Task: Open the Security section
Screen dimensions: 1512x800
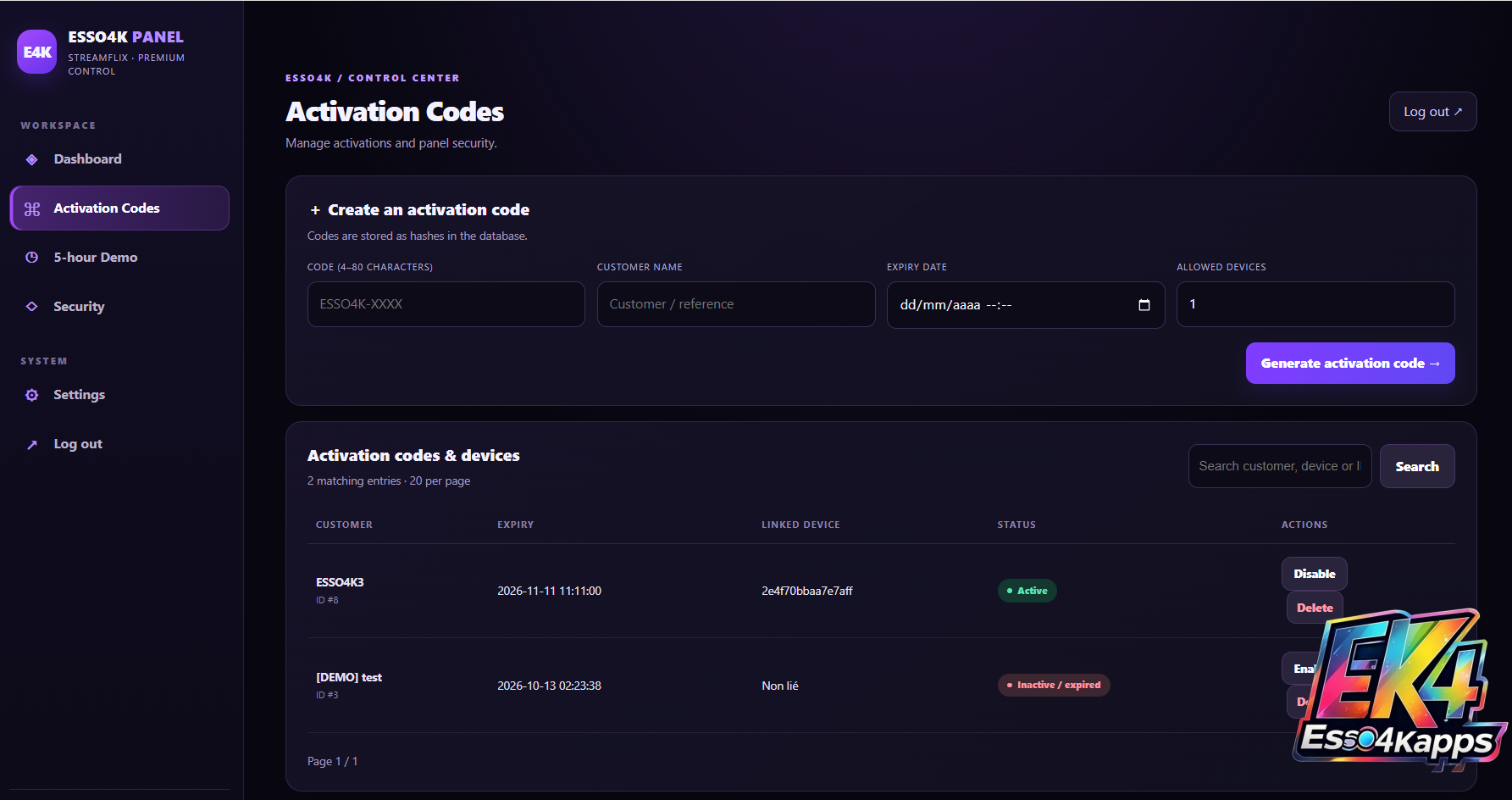Action: coord(119,307)
